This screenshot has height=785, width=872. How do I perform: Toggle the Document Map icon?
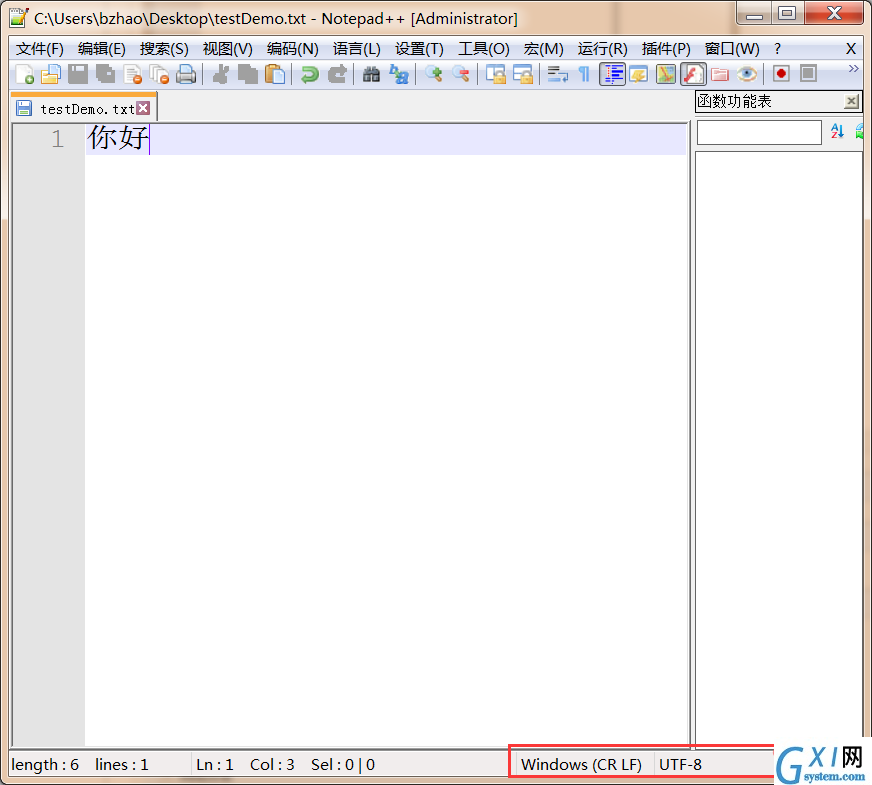pyautogui.click(x=666, y=74)
